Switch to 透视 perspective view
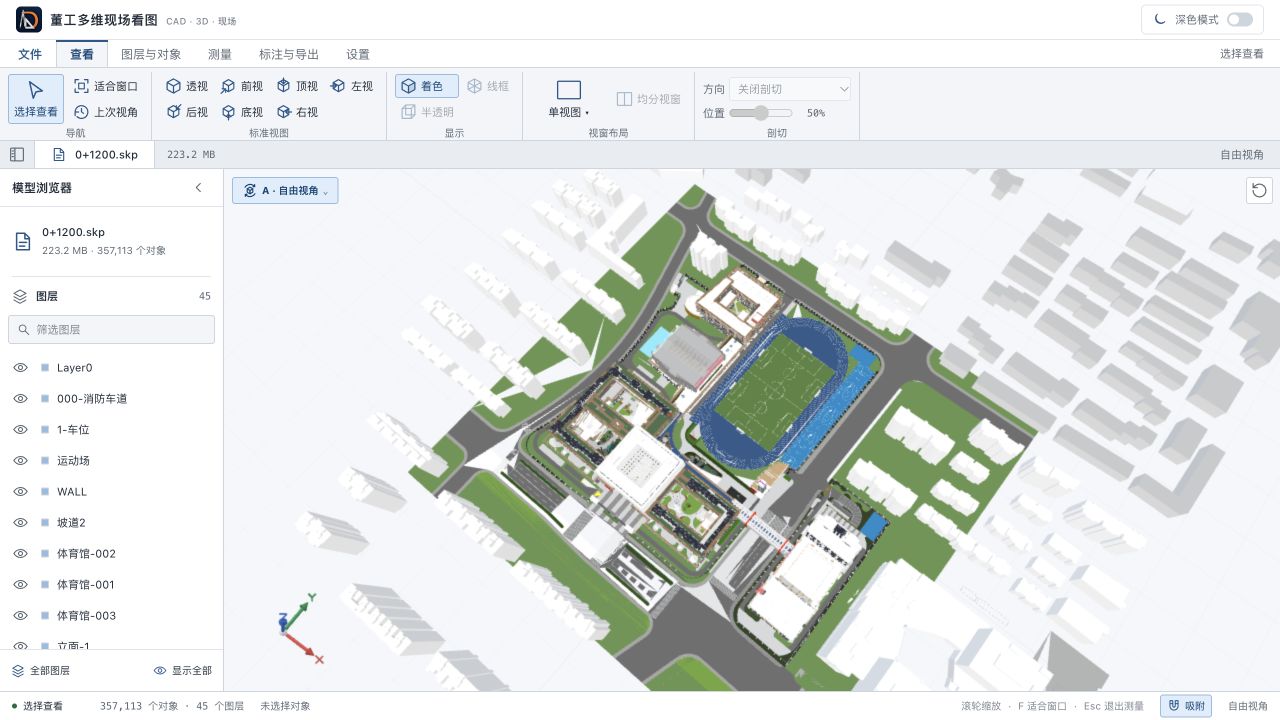The image size is (1280, 720). [x=187, y=86]
